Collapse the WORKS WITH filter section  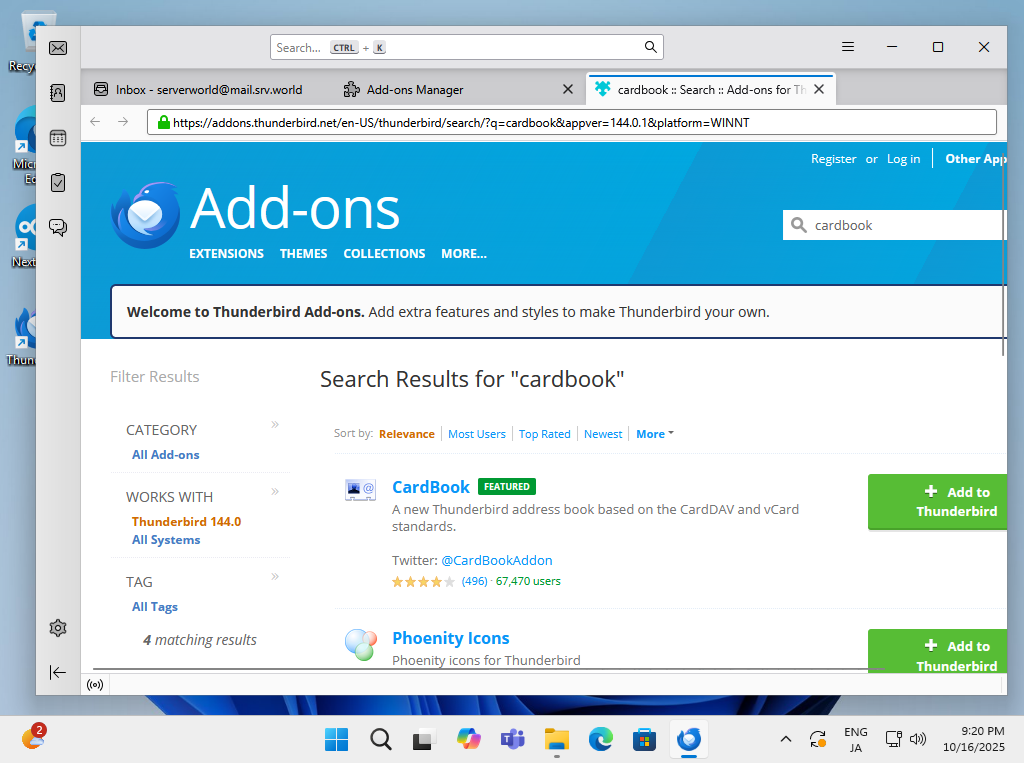[x=275, y=492]
